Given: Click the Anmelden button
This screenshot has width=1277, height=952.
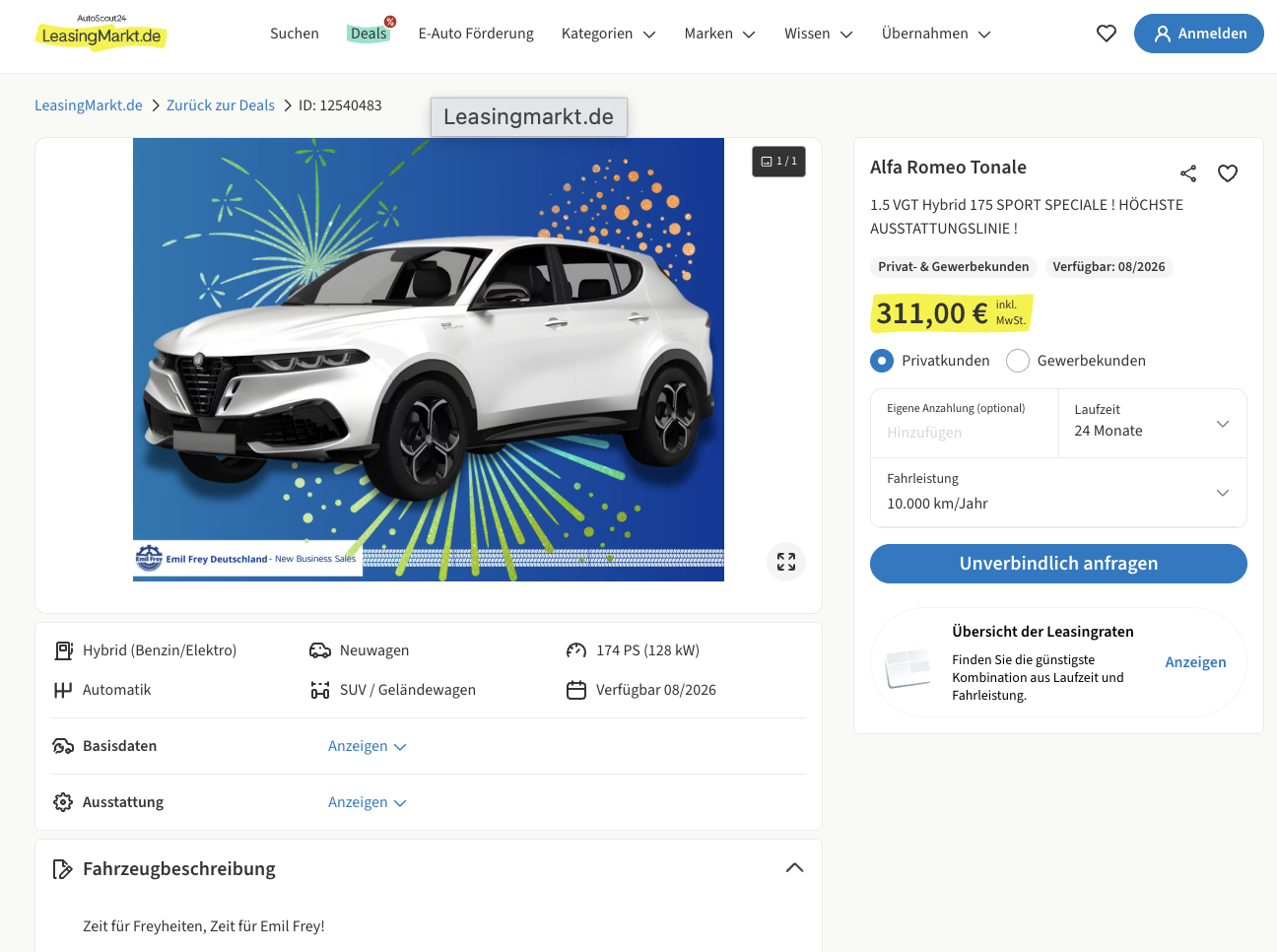Looking at the screenshot, I should 1198,34.
